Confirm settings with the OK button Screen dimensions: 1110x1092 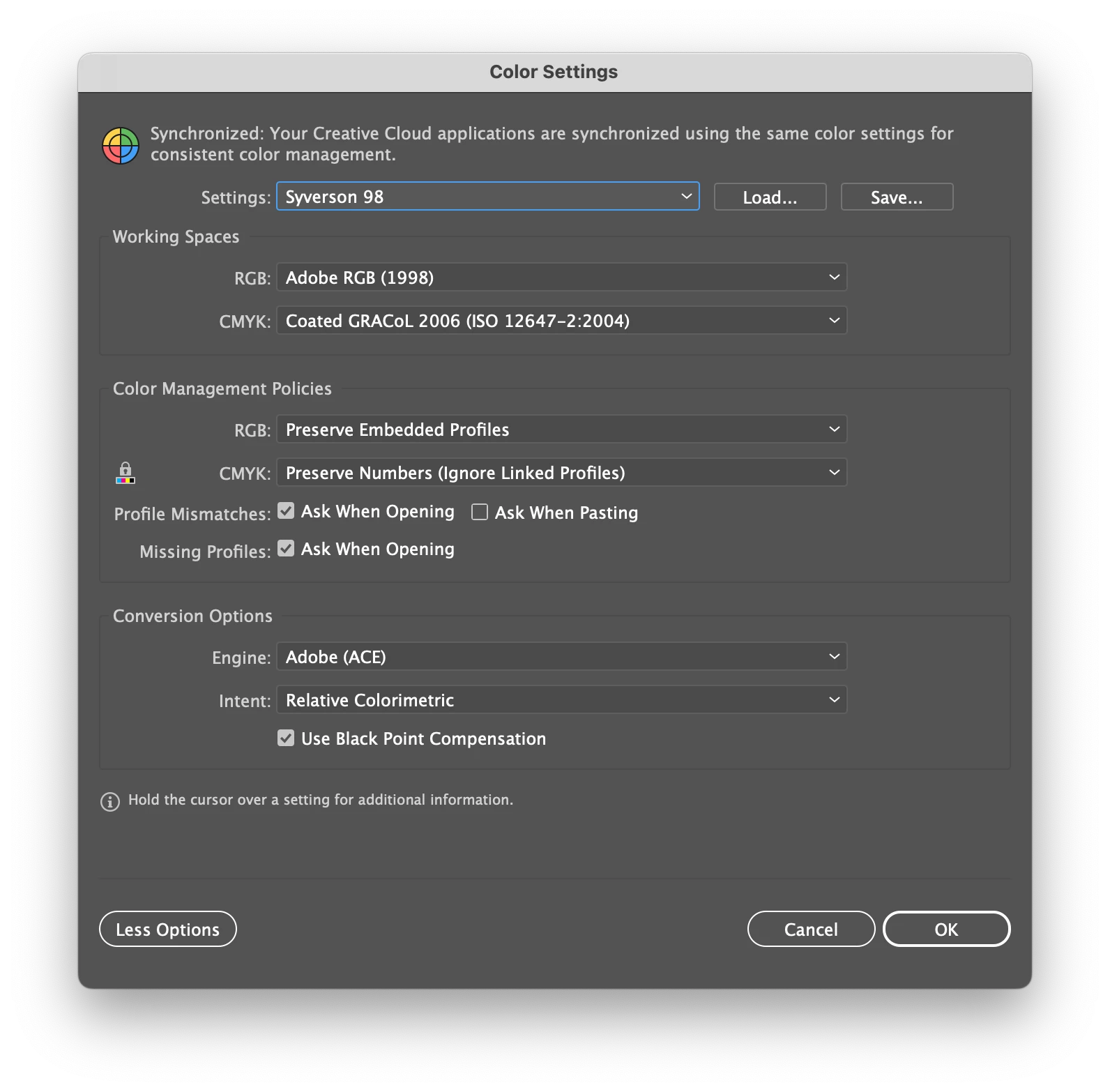tap(947, 930)
